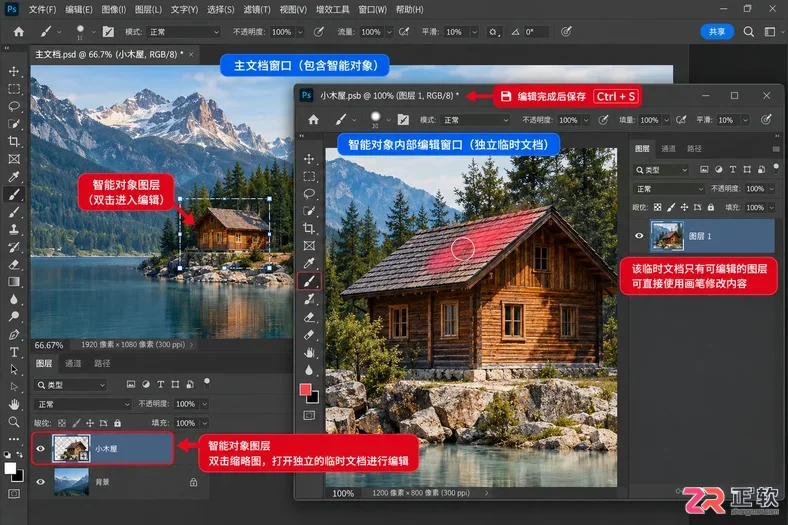Open opacity slider arrow in main options bar
This screenshot has height=525, width=788.
(x=300, y=32)
